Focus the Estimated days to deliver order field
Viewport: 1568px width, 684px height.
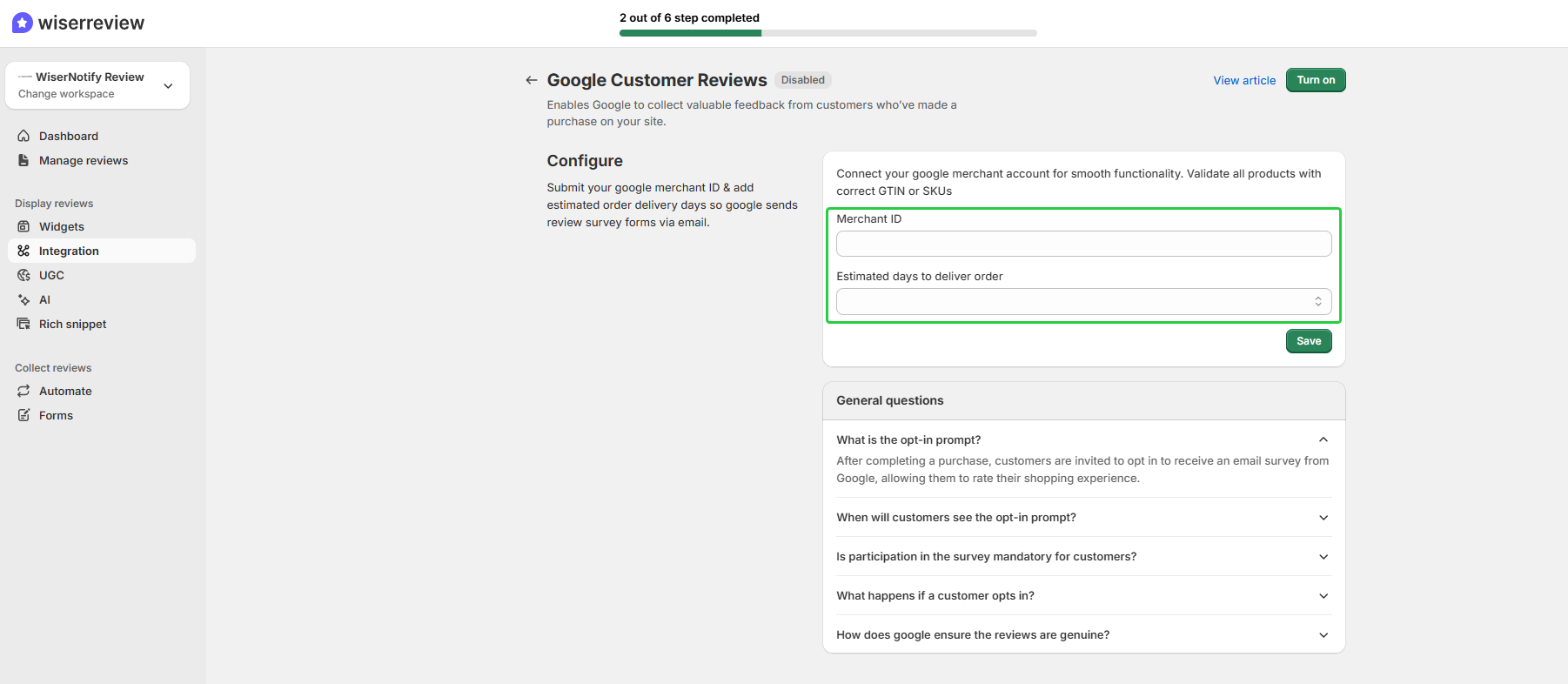coord(1083,301)
